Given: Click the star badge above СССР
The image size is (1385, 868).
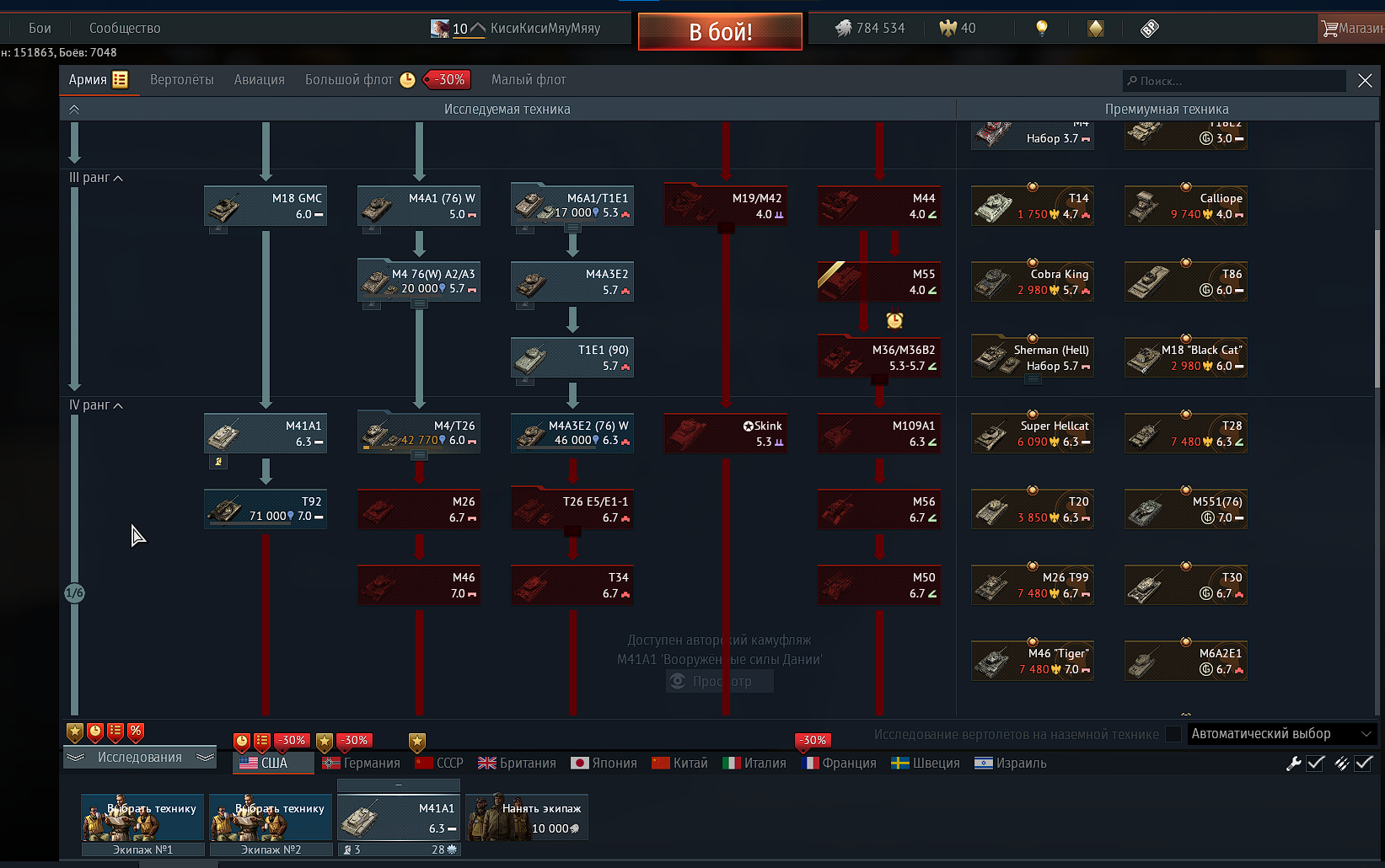Looking at the screenshot, I should (417, 742).
